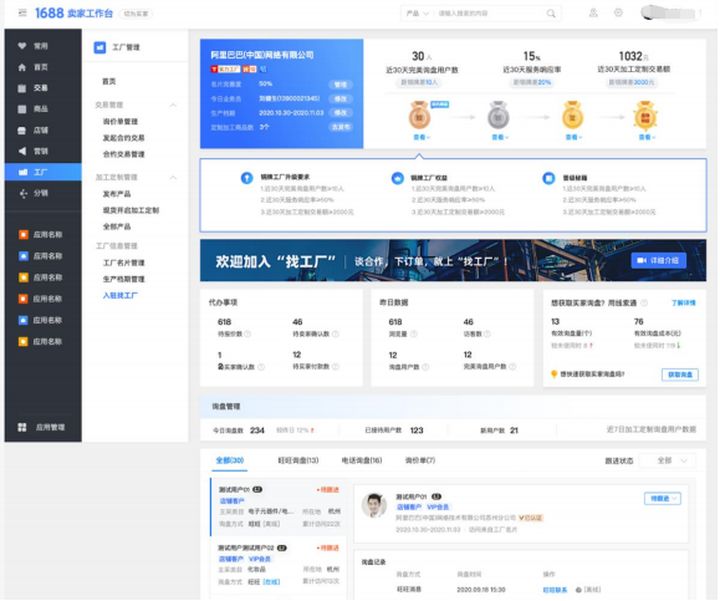Click 去发布 button in company card
This screenshot has height=601, width=720.
[x=341, y=127]
